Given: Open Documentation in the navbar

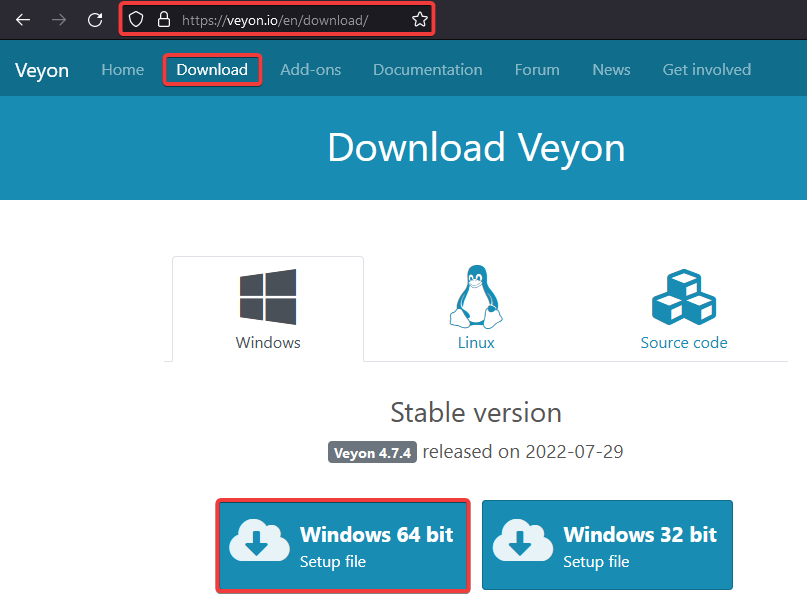Looking at the screenshot, I should click(427, 70).
